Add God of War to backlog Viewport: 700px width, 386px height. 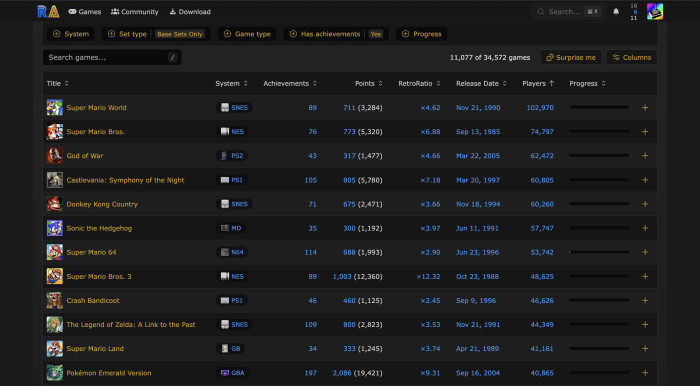point(645,156)
